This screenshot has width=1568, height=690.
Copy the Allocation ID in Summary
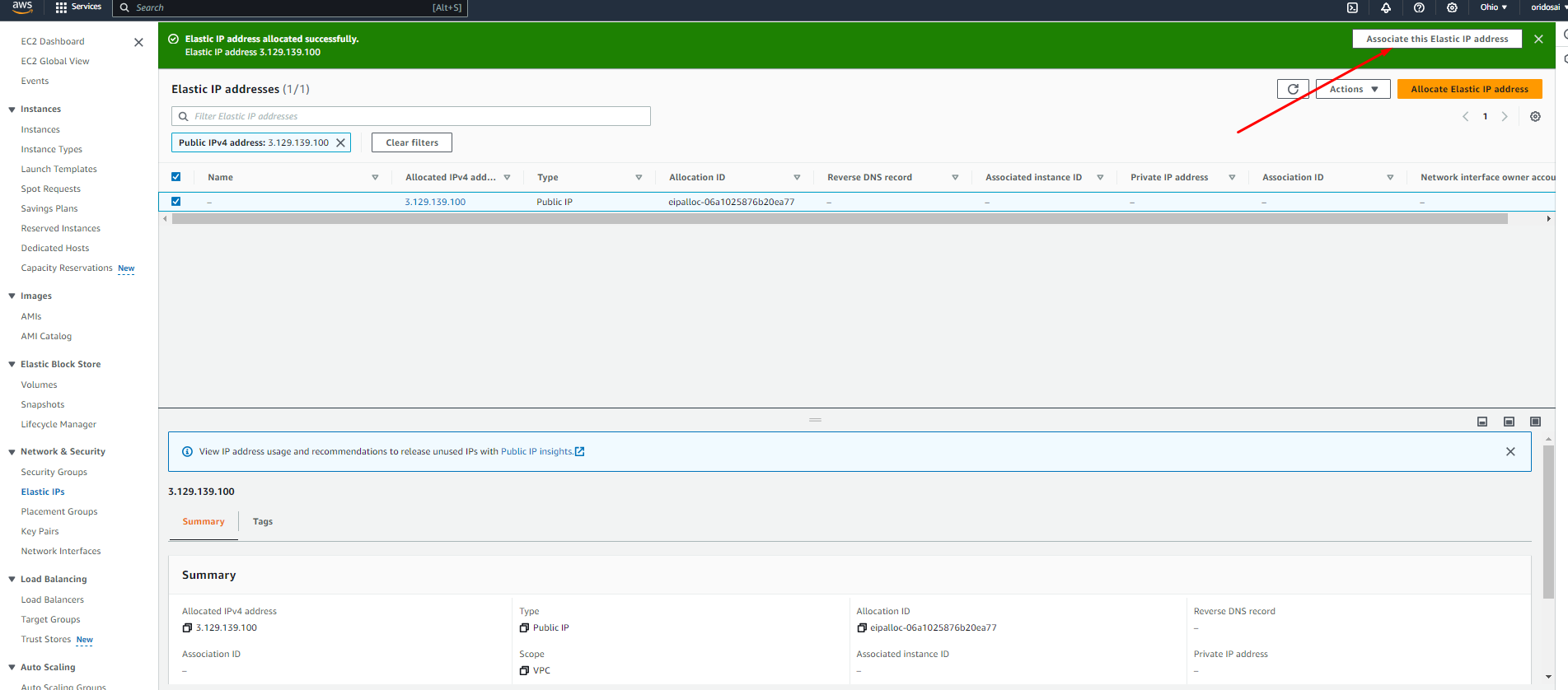pyautogui.click(x=861, y=627)
